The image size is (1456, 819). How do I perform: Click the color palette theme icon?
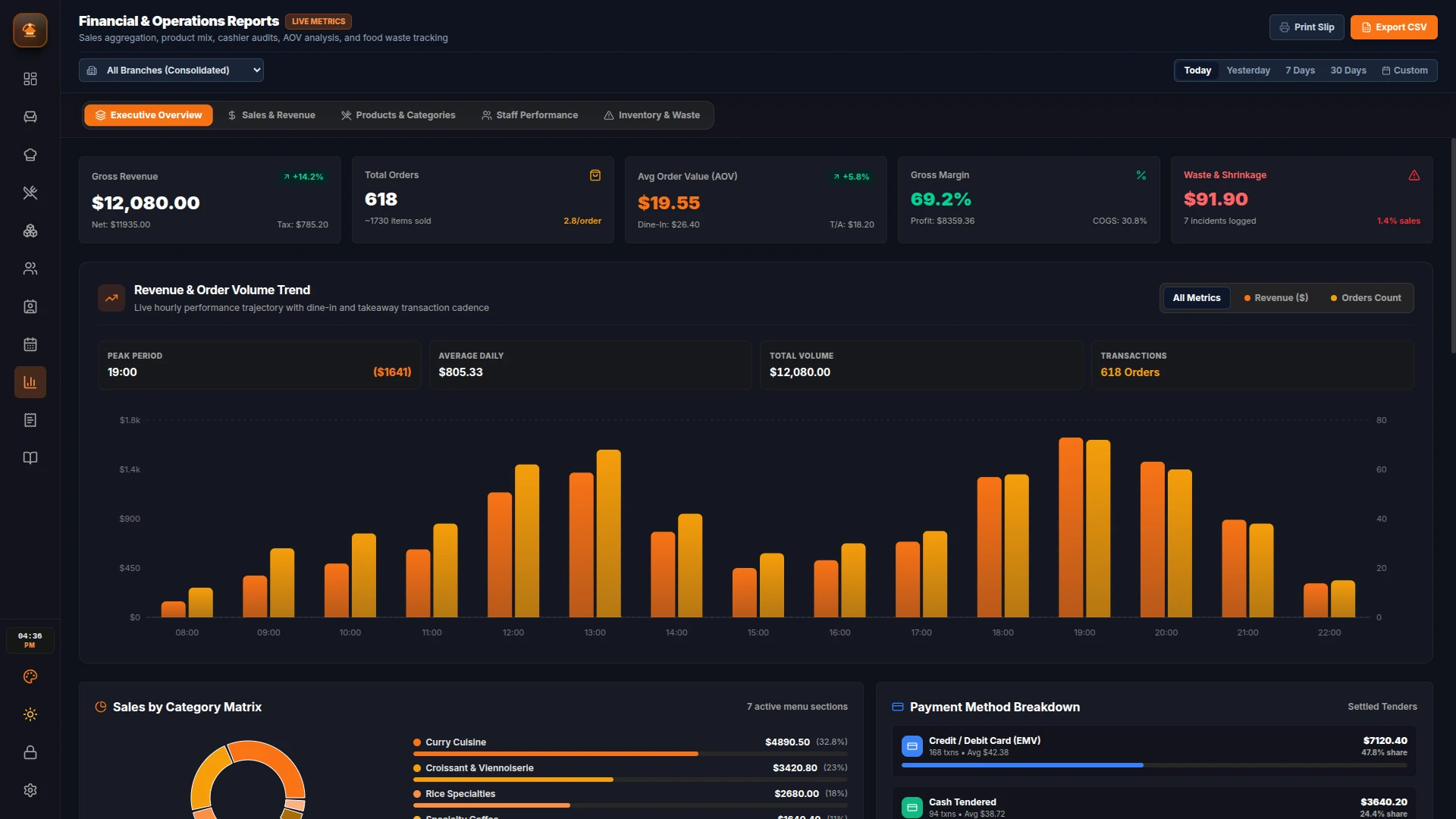point(30,676)
